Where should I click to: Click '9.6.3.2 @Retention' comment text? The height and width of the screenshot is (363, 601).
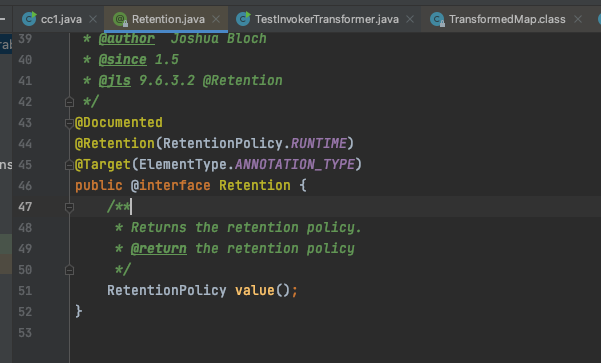[210, 80]
